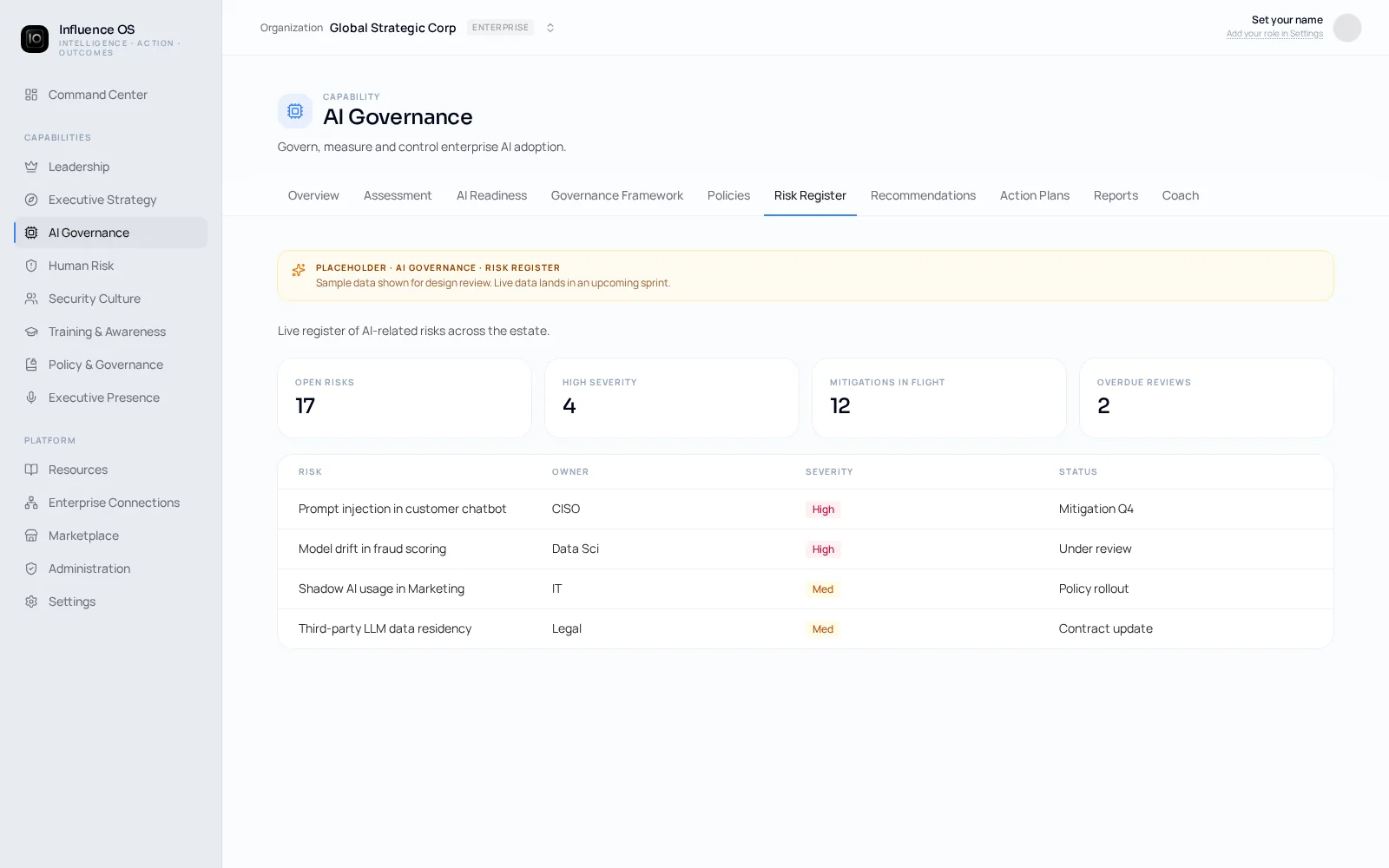Screen dimensions: 1389x868
Task: Click the AI Governance chip icon in sidebar
Action: (x=31, y=233)
